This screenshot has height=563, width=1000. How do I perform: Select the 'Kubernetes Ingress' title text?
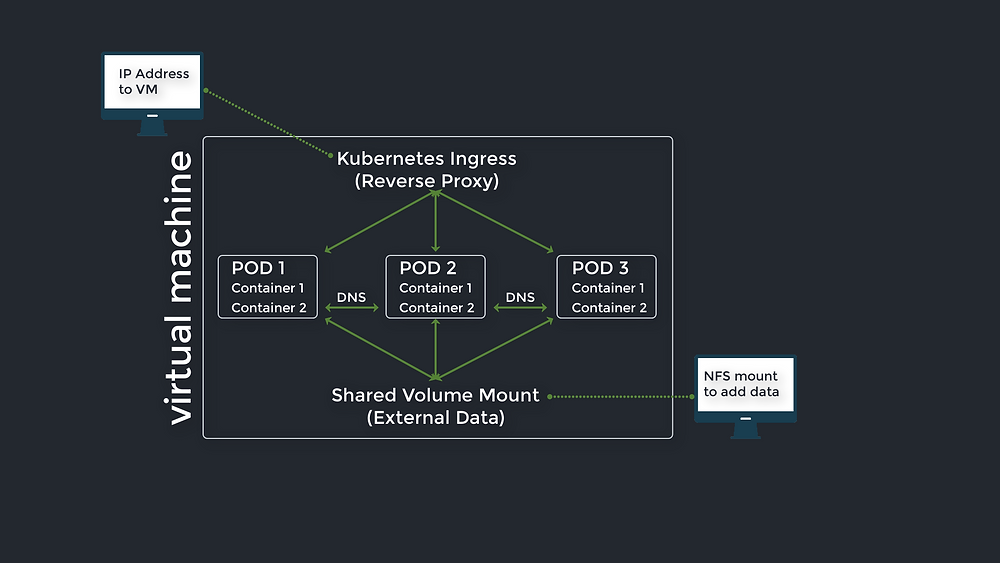point(427,159)
